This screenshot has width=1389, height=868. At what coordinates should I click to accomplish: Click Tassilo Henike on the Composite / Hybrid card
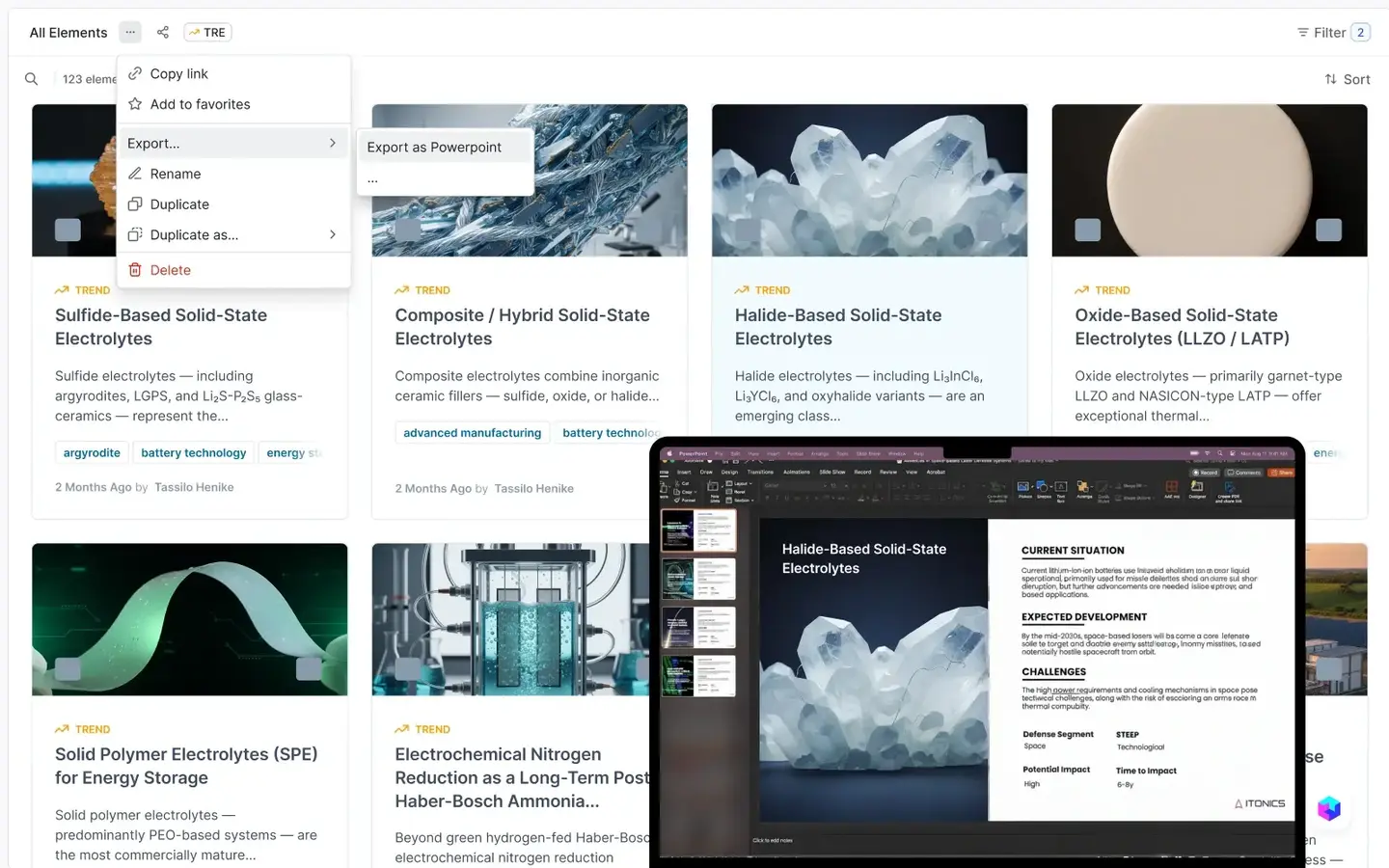[533, 489]
